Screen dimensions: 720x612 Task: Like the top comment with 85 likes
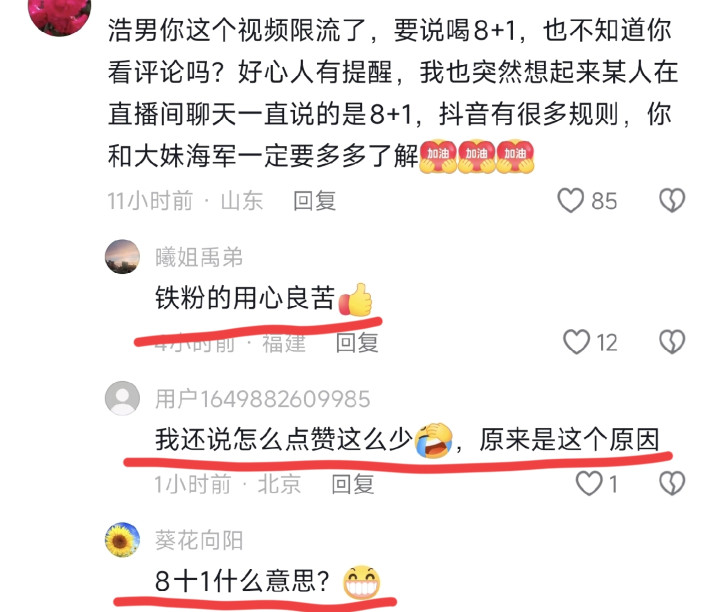point(571,200)
